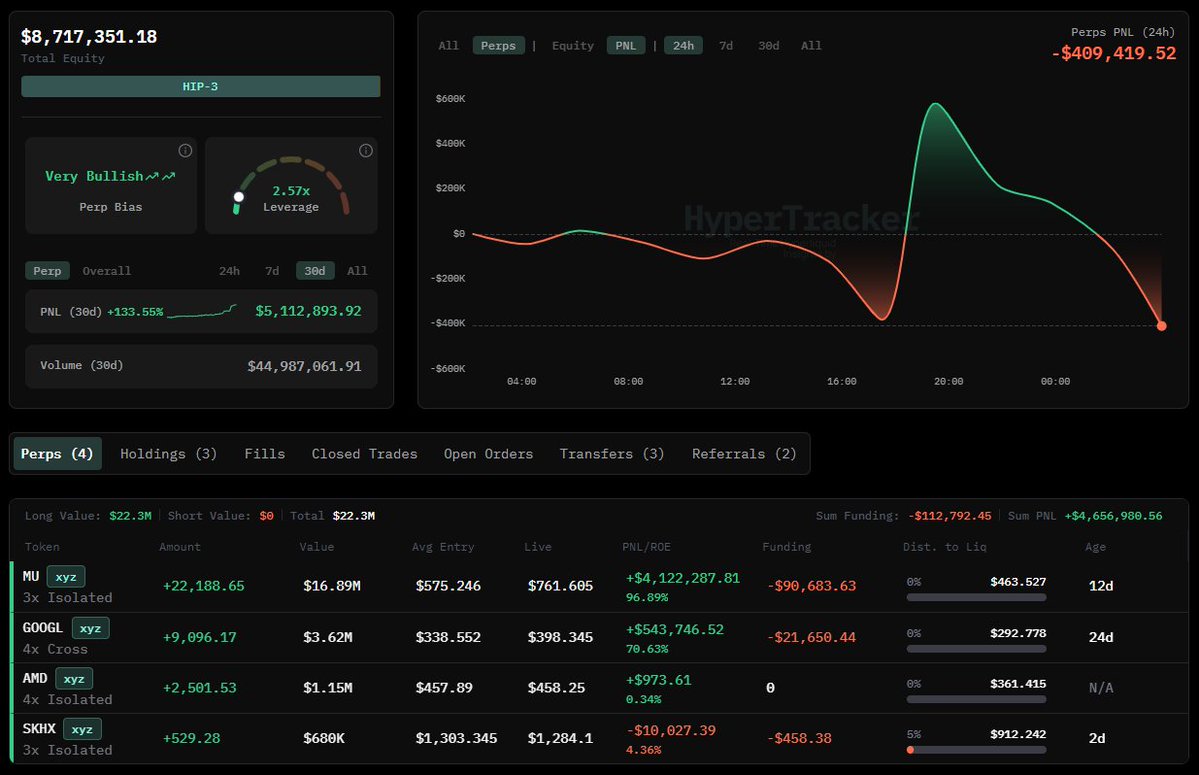Open the Perps (4) tab

pyautogui.click(x=57, y=454)
